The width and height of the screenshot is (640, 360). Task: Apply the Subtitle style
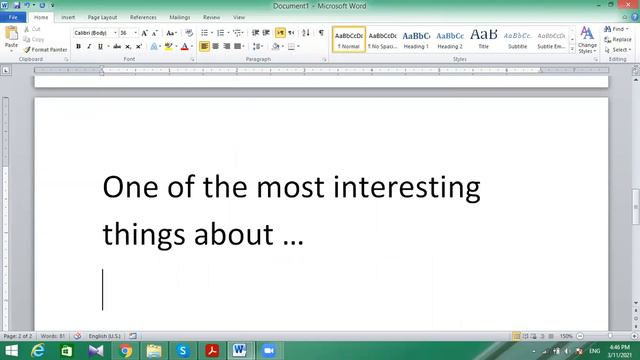pyautogui.click(x=518, y=40)
